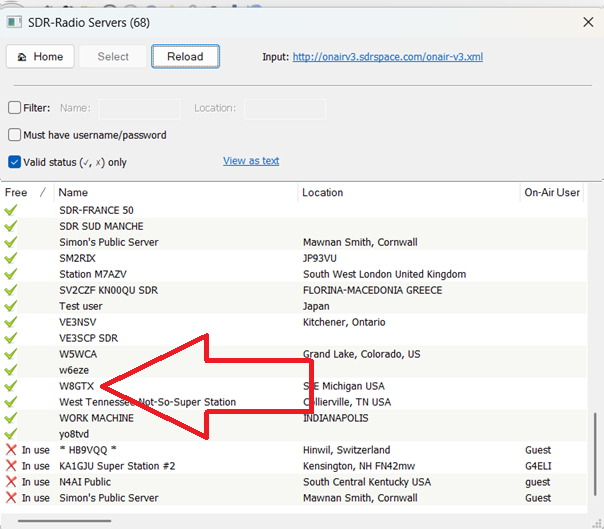Select the yo8tvd server name
The width and height of the screenshot is (604, 529).
[74, 434]
